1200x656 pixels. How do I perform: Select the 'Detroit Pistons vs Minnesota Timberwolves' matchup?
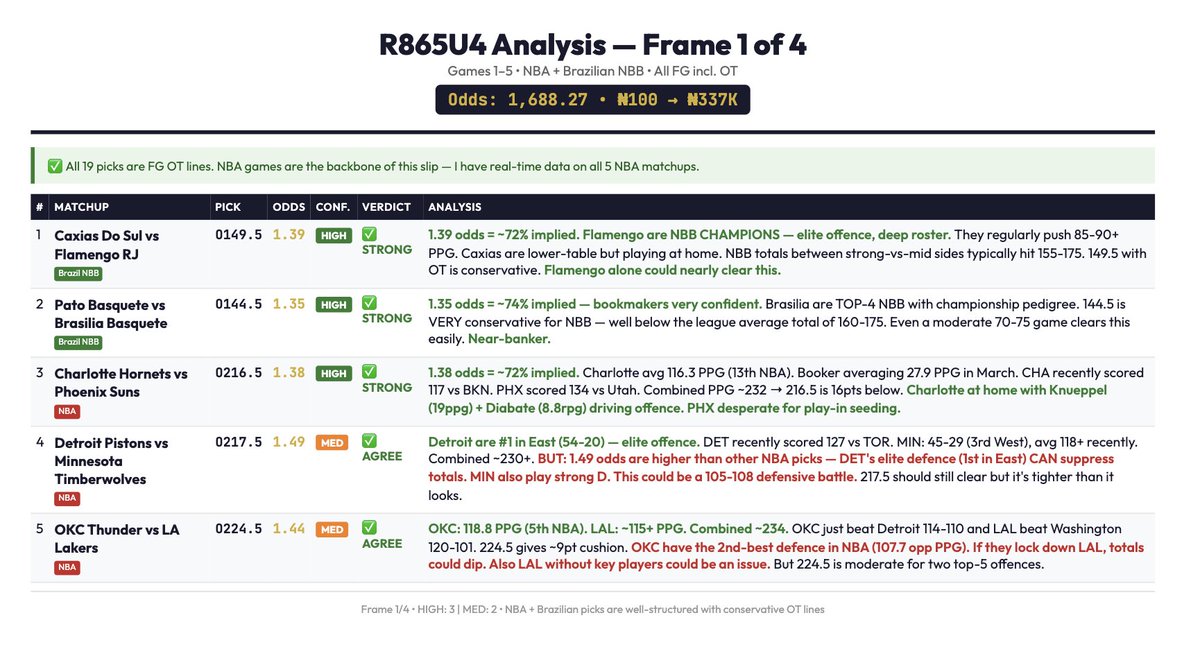click(x=112, y=461)
